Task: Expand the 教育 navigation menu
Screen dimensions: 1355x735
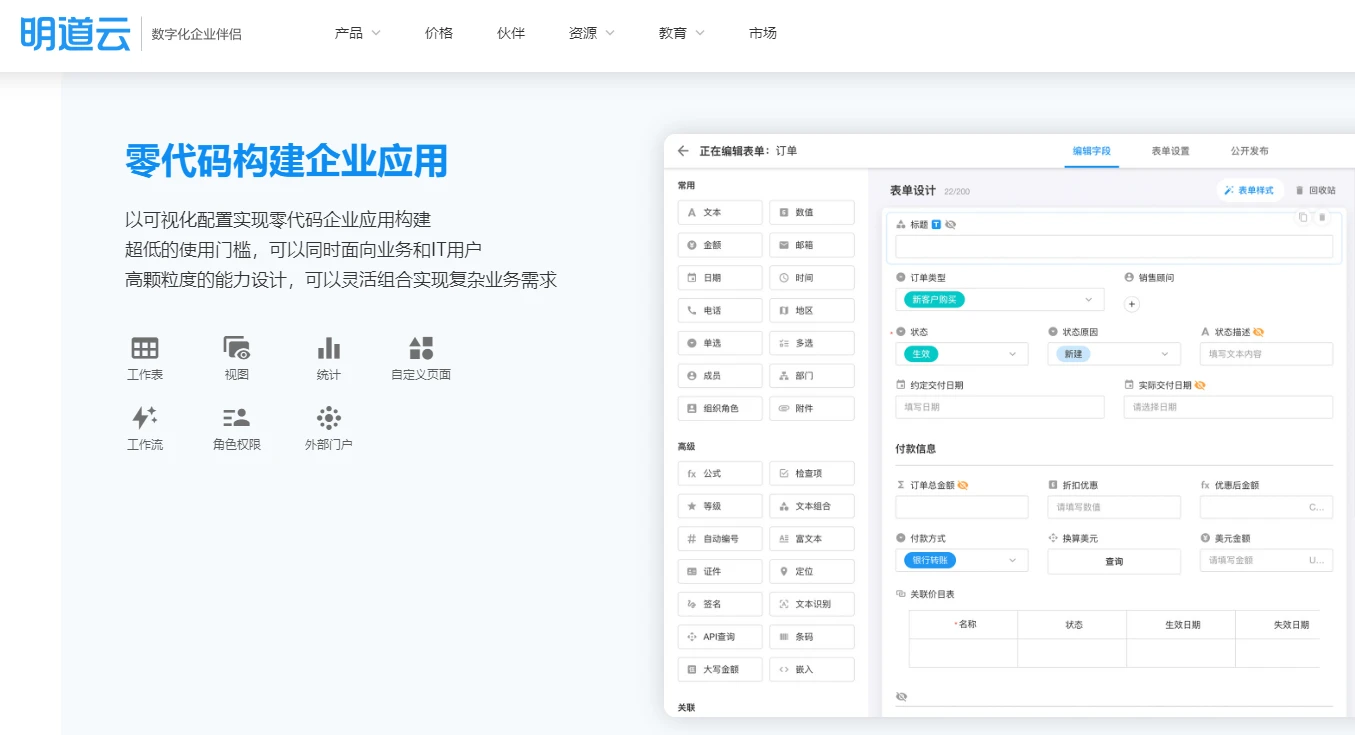Action: click(x=682, y=33)
